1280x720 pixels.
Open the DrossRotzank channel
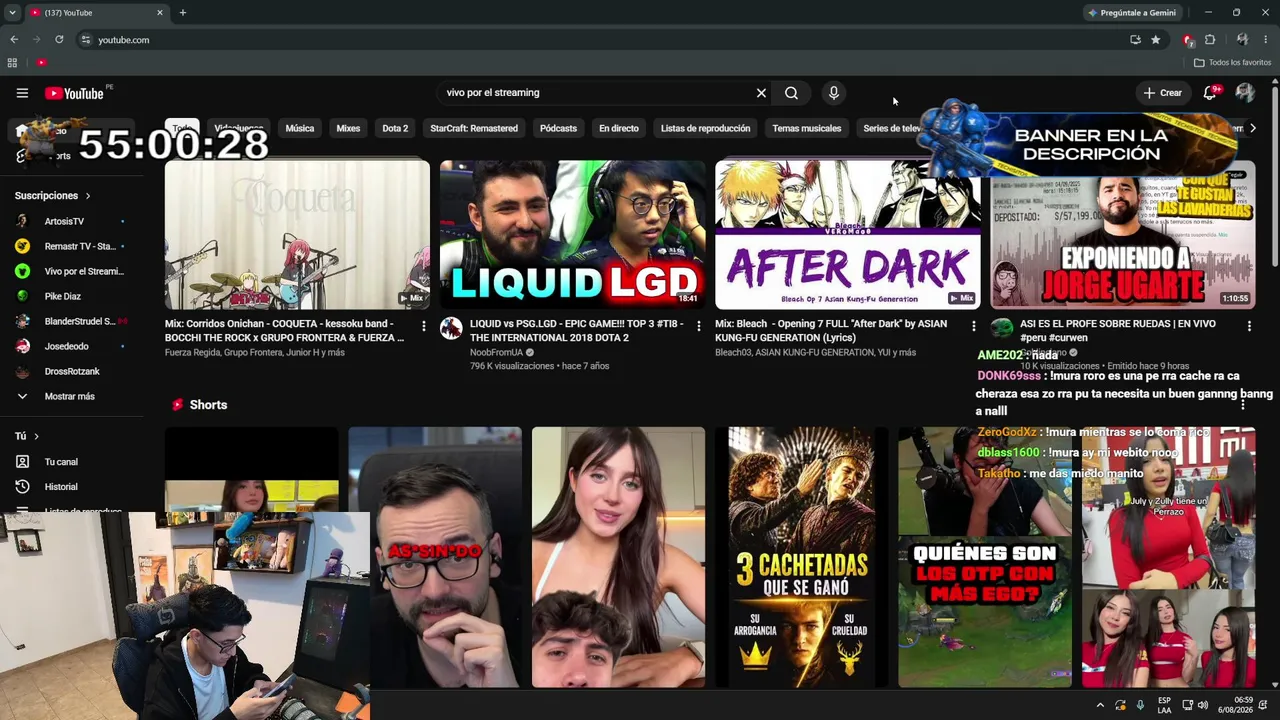coord(70,371)
